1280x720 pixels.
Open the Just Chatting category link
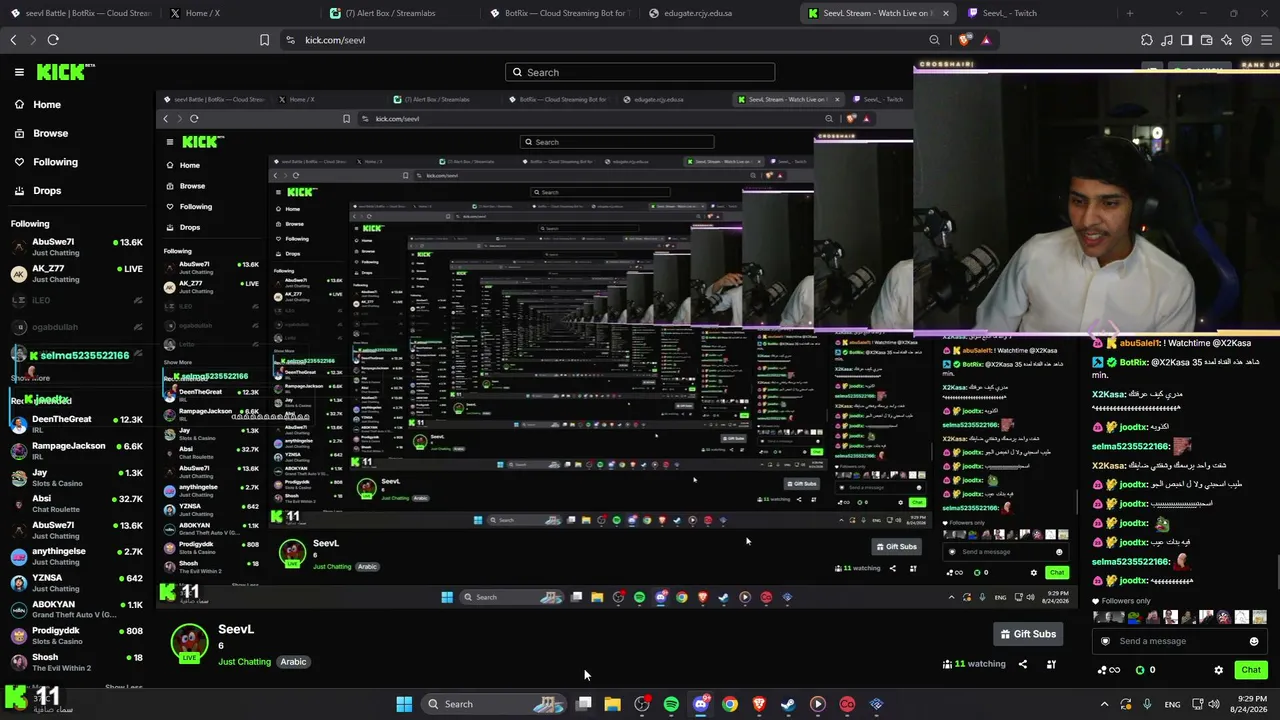coord(244,662)
